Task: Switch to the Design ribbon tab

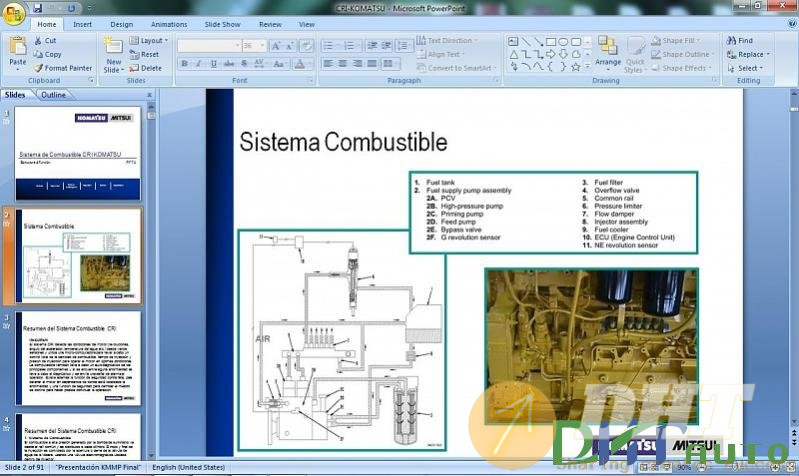Action: click(x=121, y=24)
